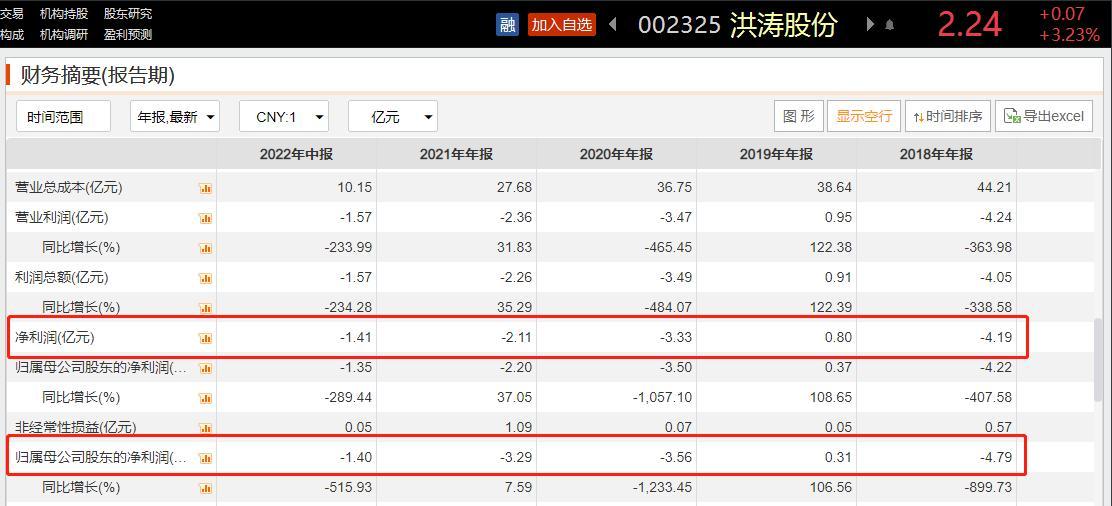Screen dimensions: 1112x506
Task: Open the 图形 chart view
Action: pos(799,116)
